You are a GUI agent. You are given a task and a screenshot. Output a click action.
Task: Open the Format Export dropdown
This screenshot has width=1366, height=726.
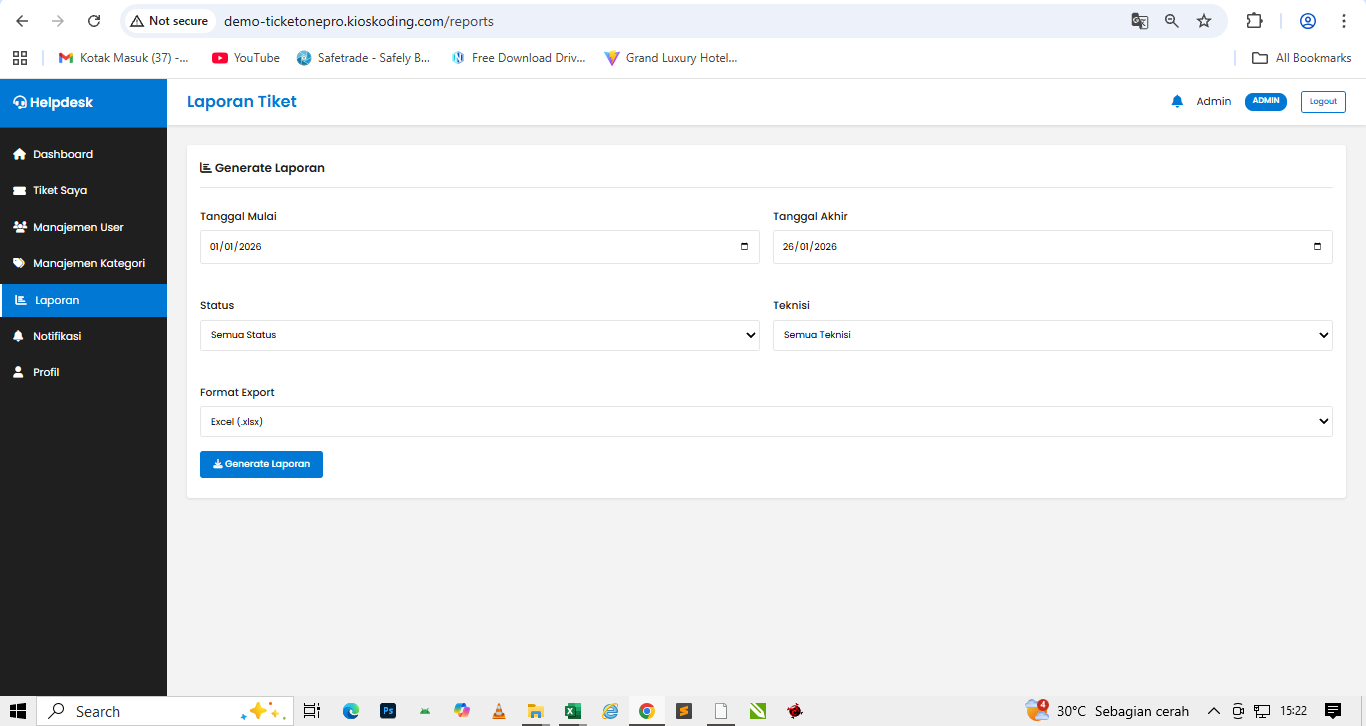tap(766, 421)
